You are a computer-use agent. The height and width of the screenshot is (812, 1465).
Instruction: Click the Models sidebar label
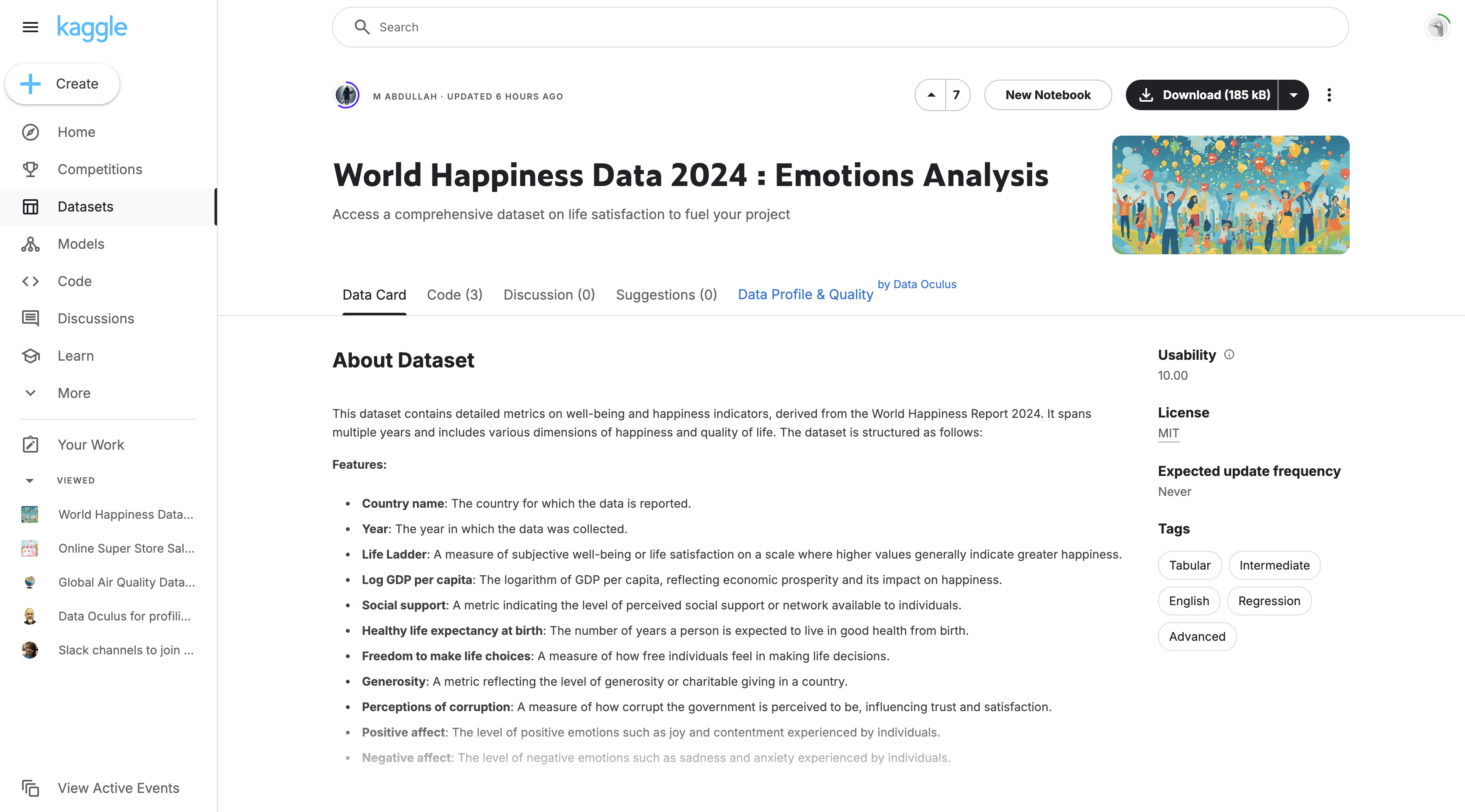coord(81,244)
